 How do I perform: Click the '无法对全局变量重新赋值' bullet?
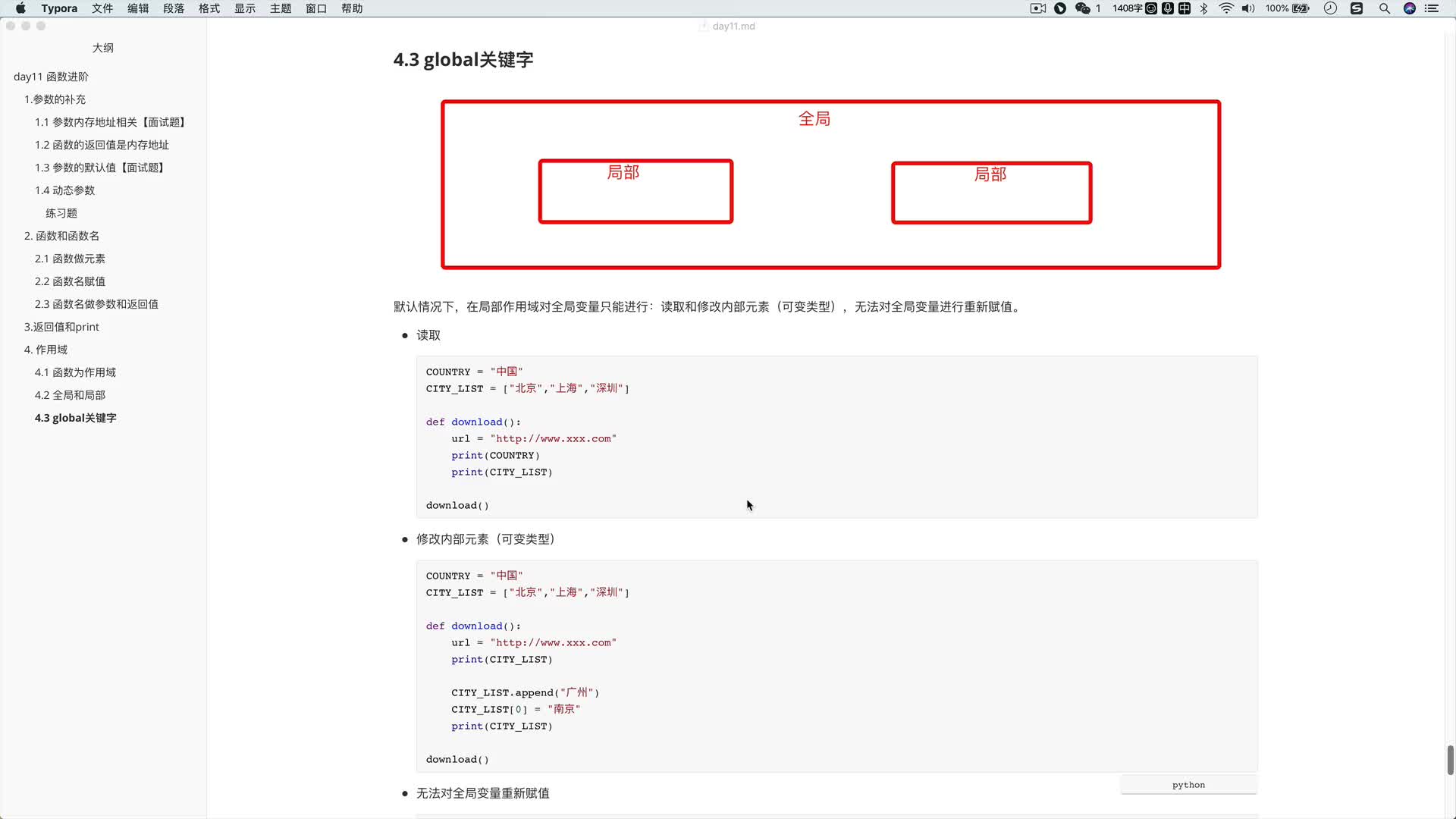click(482, 793)
